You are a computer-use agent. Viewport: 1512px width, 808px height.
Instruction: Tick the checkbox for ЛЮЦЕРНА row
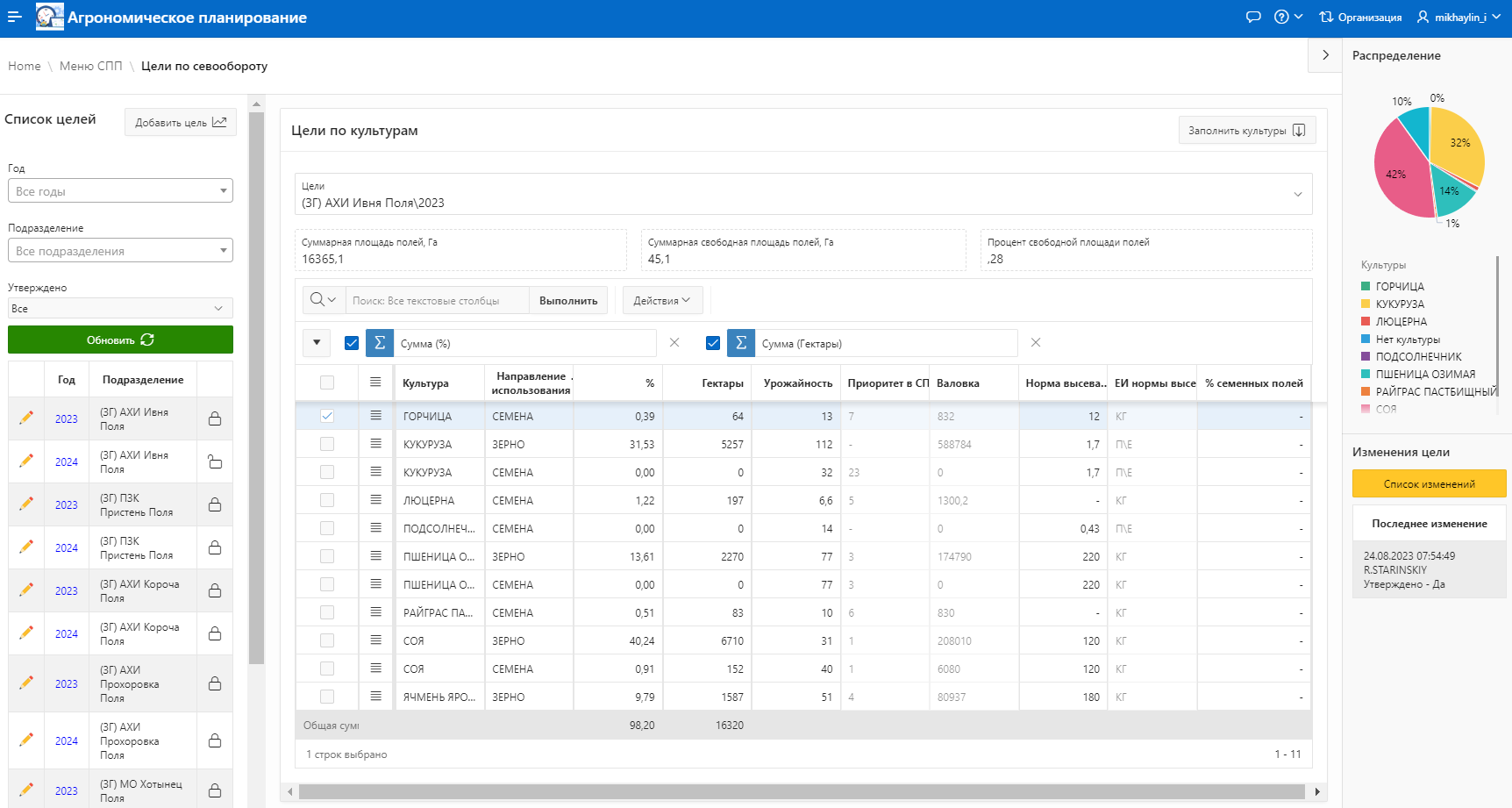[327, 501]
